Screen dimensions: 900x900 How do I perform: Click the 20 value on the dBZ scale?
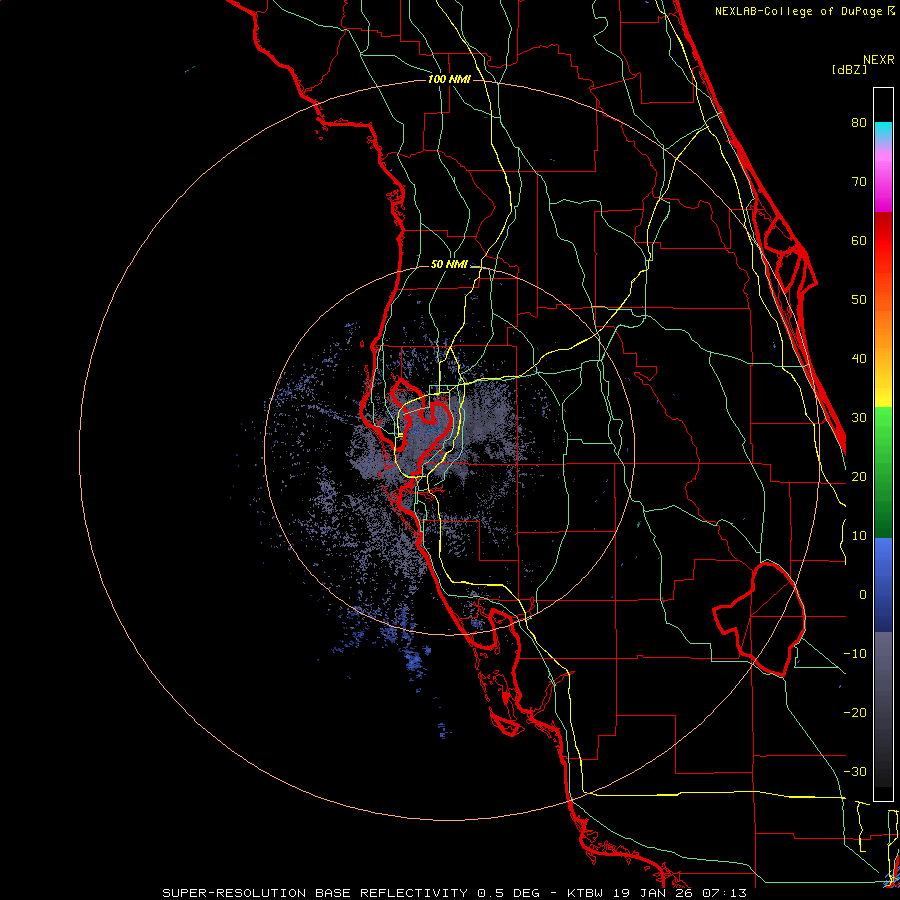(859, 477)
